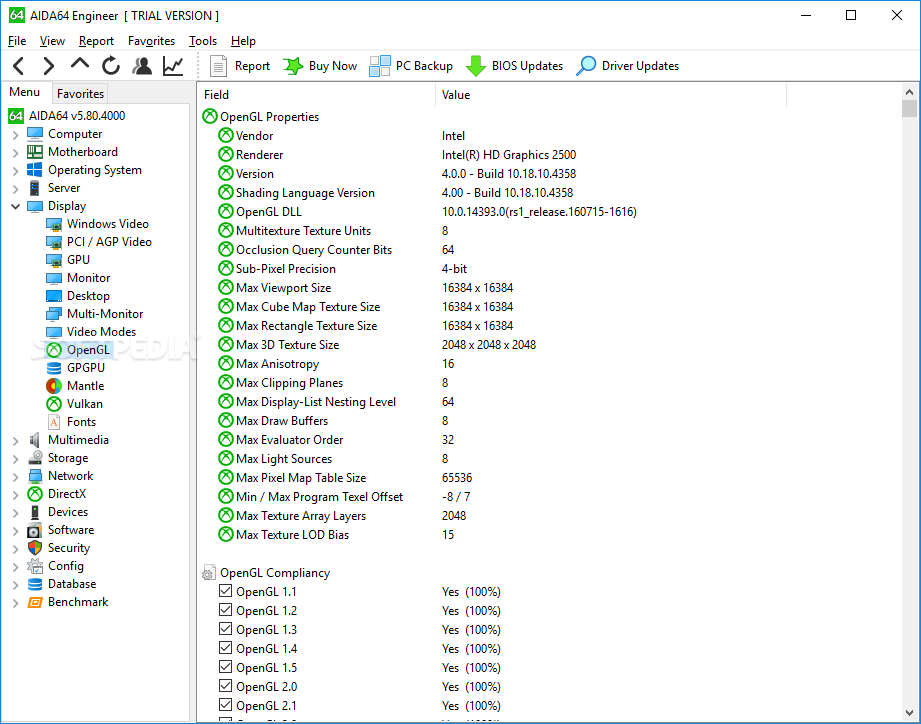Click the BIOS Updates green arrow icon
This screenshot has height=724, width=921.
476,66
